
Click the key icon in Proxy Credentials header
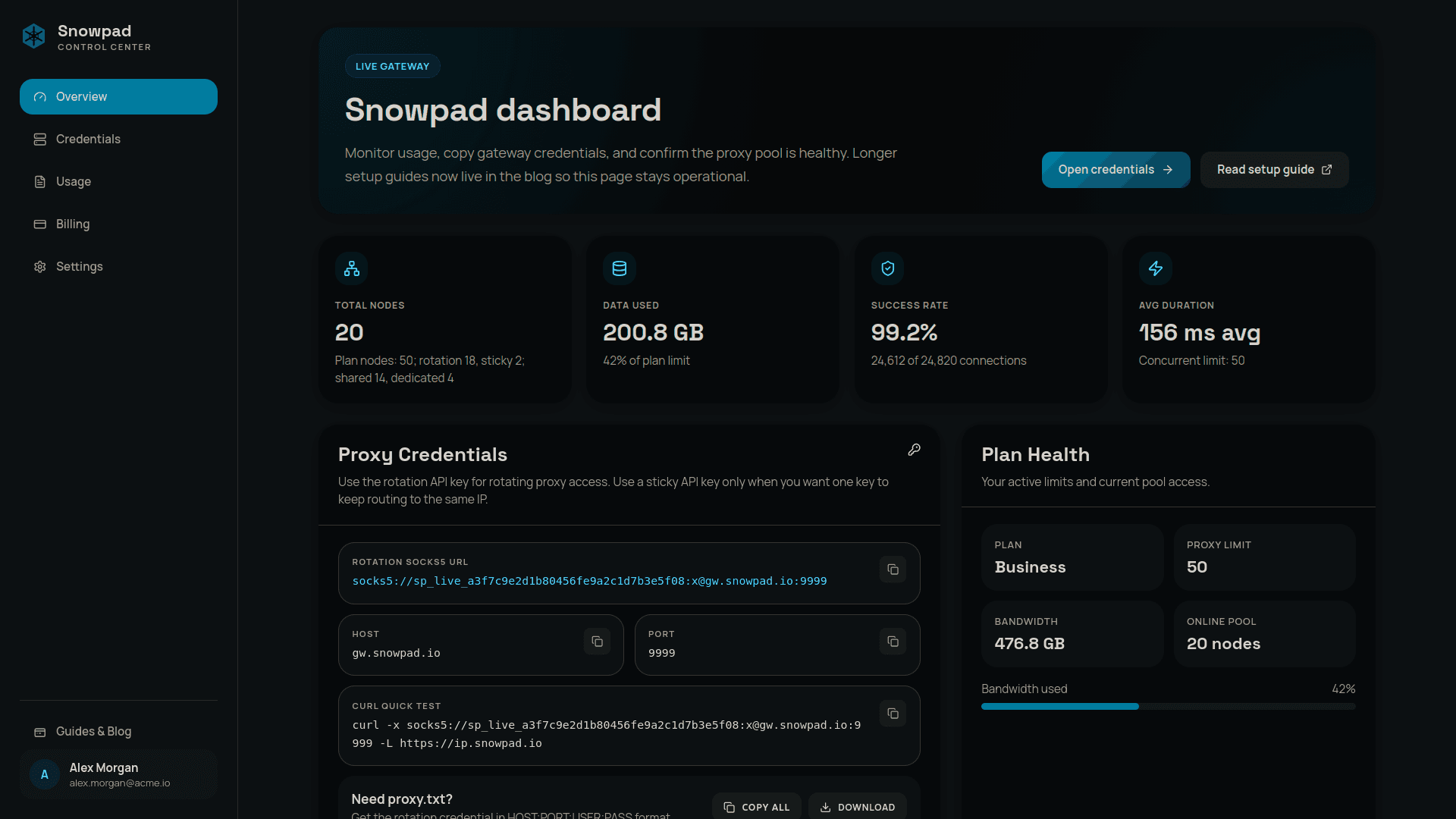(x=915, y=450)
